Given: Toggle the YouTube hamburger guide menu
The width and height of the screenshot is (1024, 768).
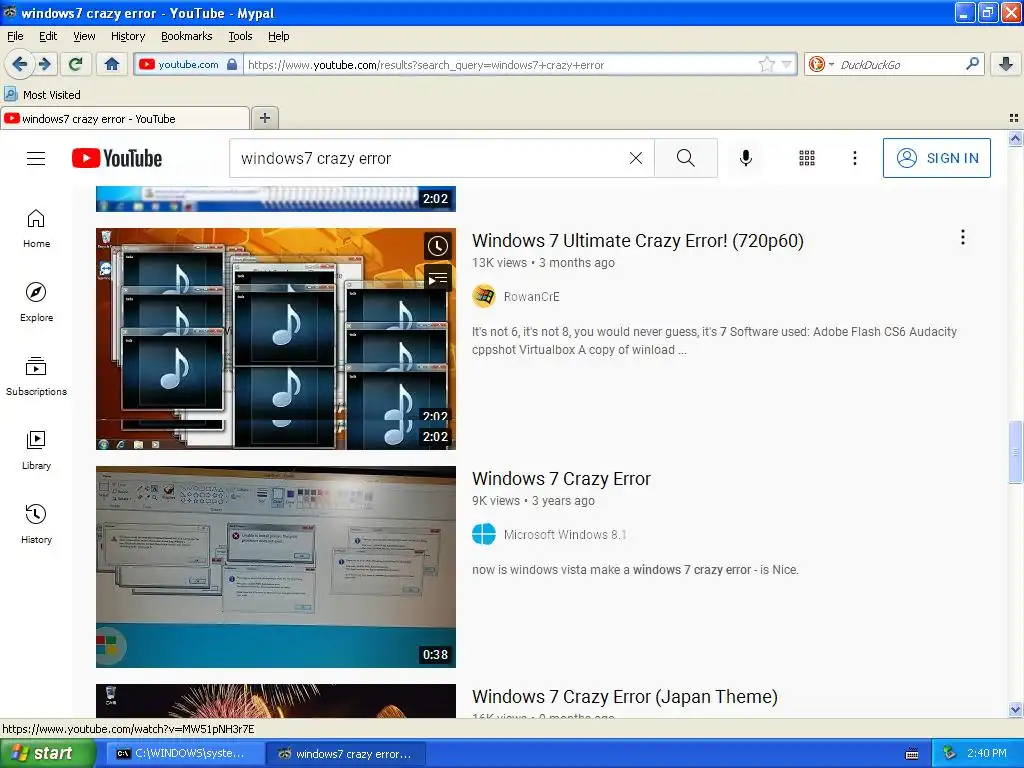Looking at the screenshot, I should [36, 158].
